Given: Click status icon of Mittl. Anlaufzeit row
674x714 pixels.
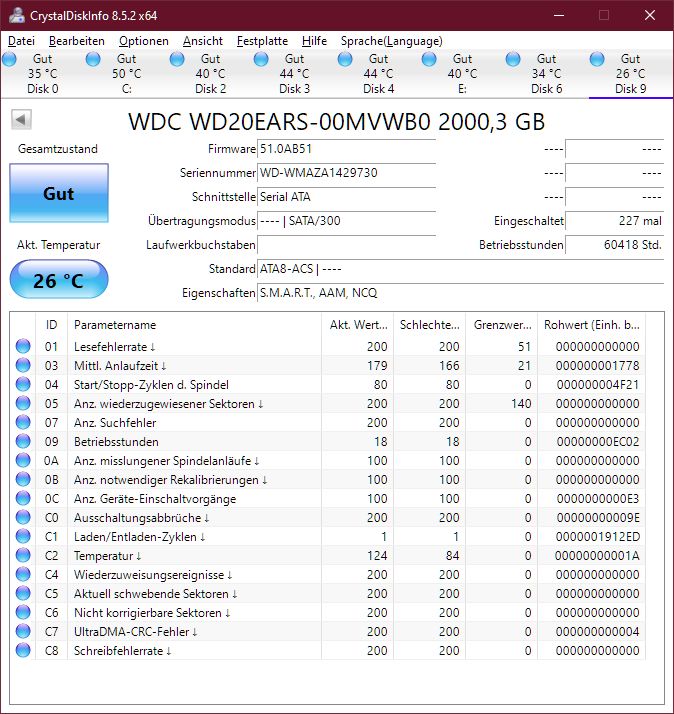Looking at the screenshot, I should coord(23,365).
